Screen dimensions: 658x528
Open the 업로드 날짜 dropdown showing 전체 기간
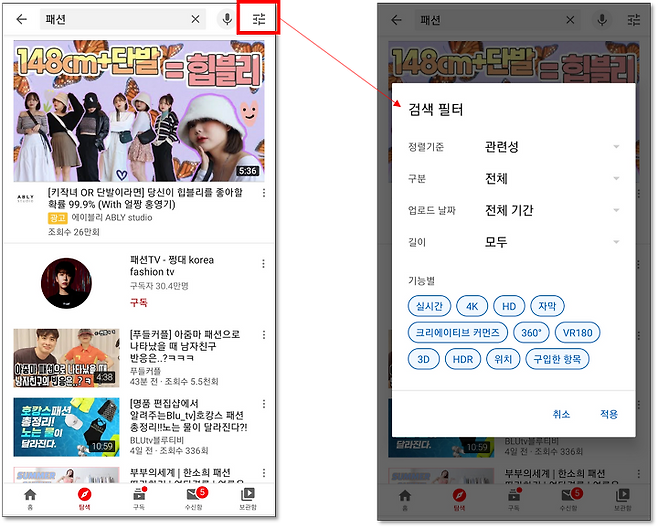(x=551, y=211)
